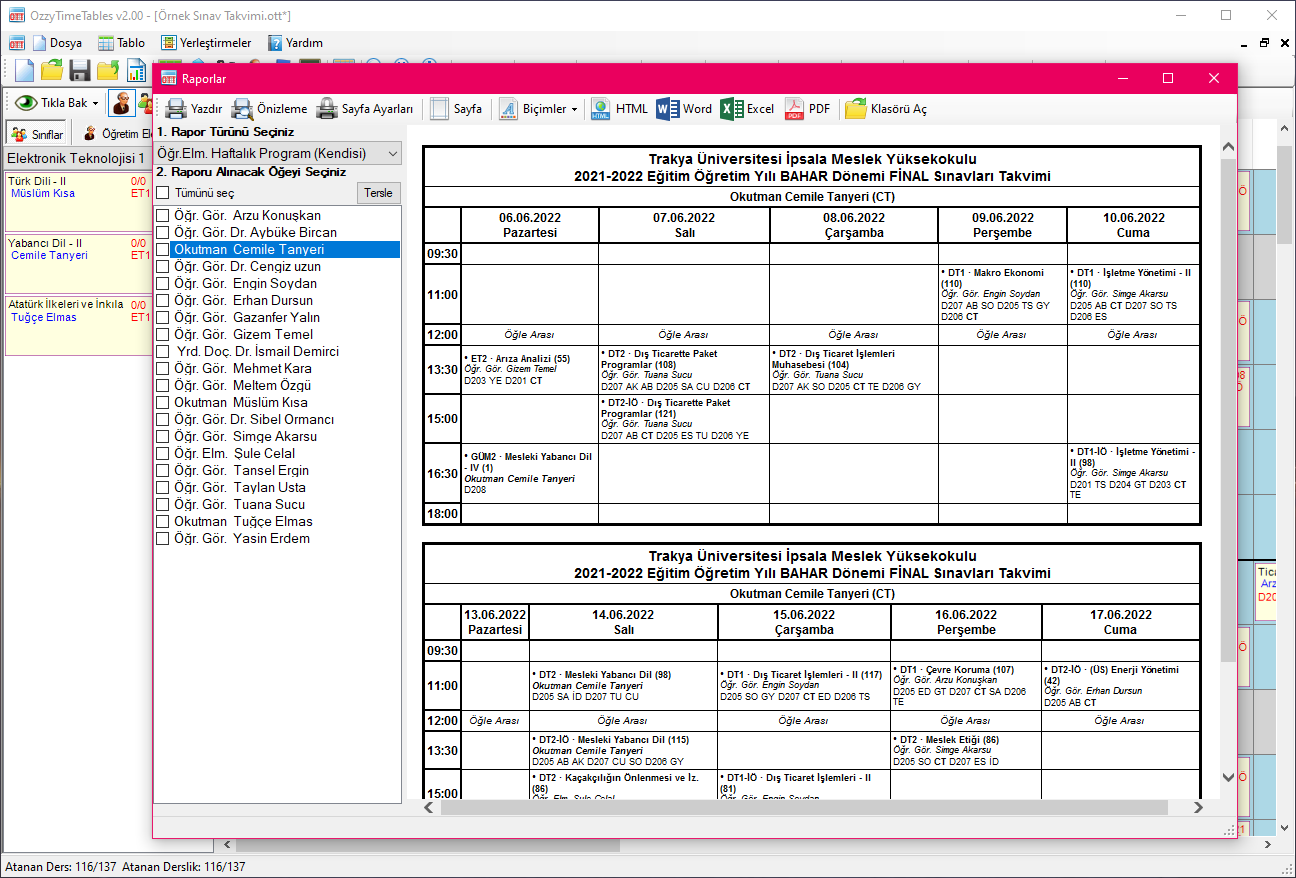Check the box for Öğr. Gör. Tuana Sucu
Screen dimensions: 1296x878
163,504
